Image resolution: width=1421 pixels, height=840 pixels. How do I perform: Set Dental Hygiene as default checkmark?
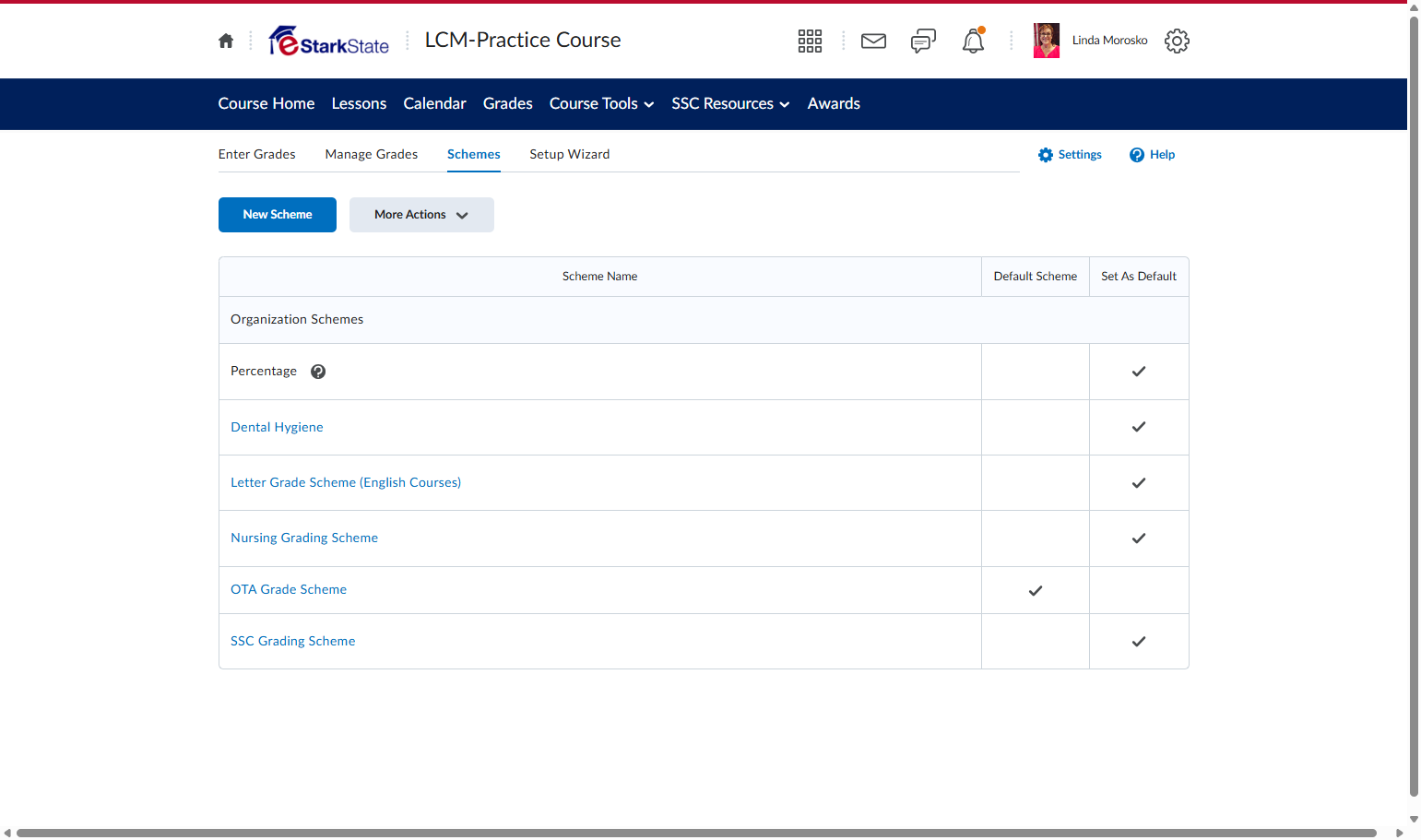(x=1139, y=427)
